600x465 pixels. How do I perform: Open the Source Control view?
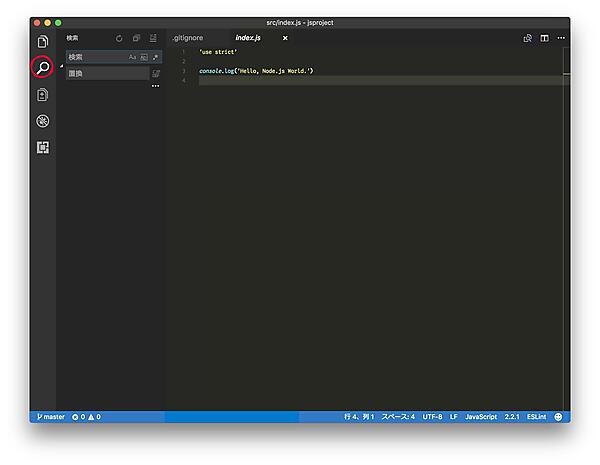[x=42, y=95]
